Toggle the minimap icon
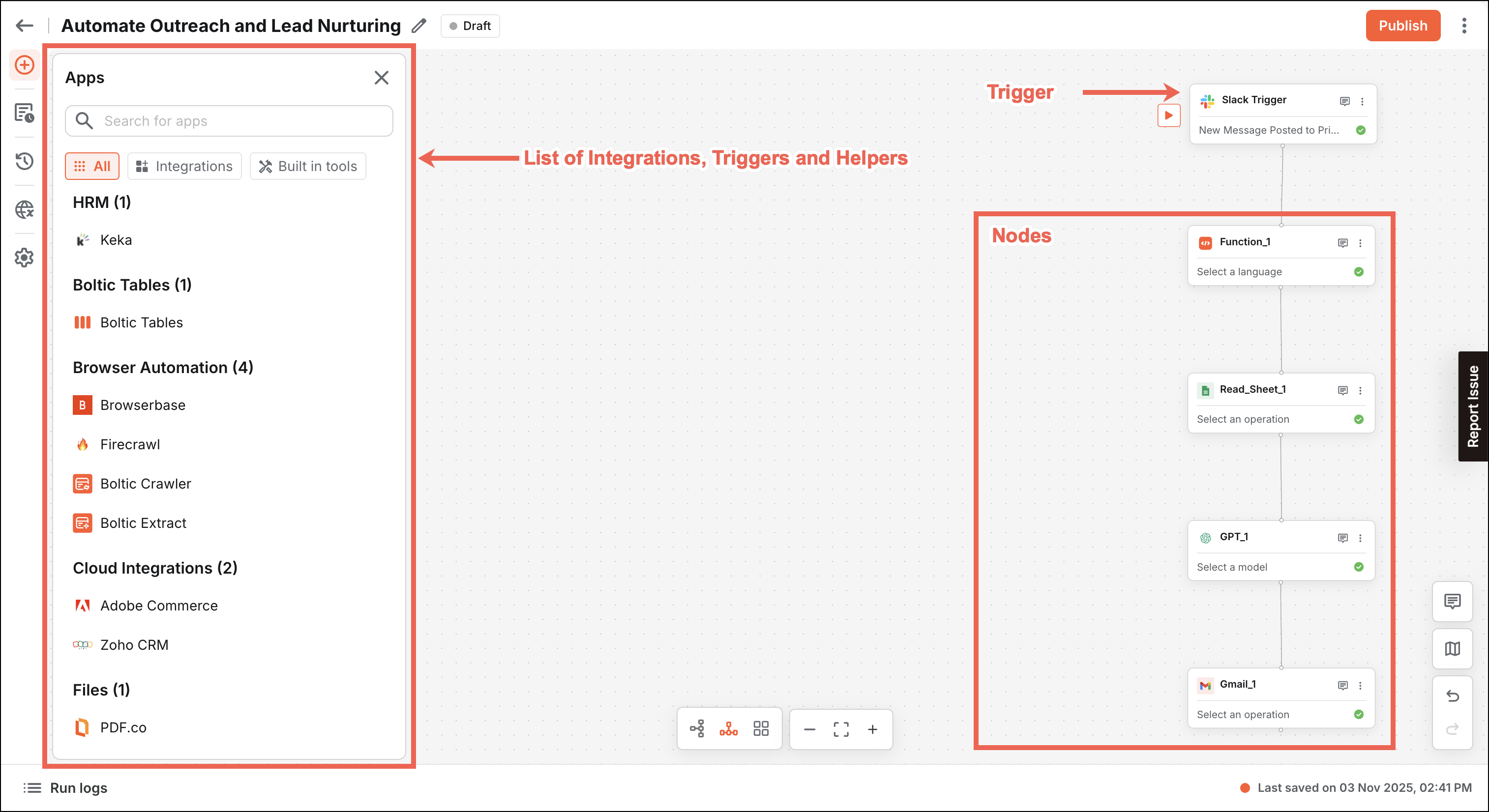The width and height of the screenshot is (1489, 812). 1452,649
